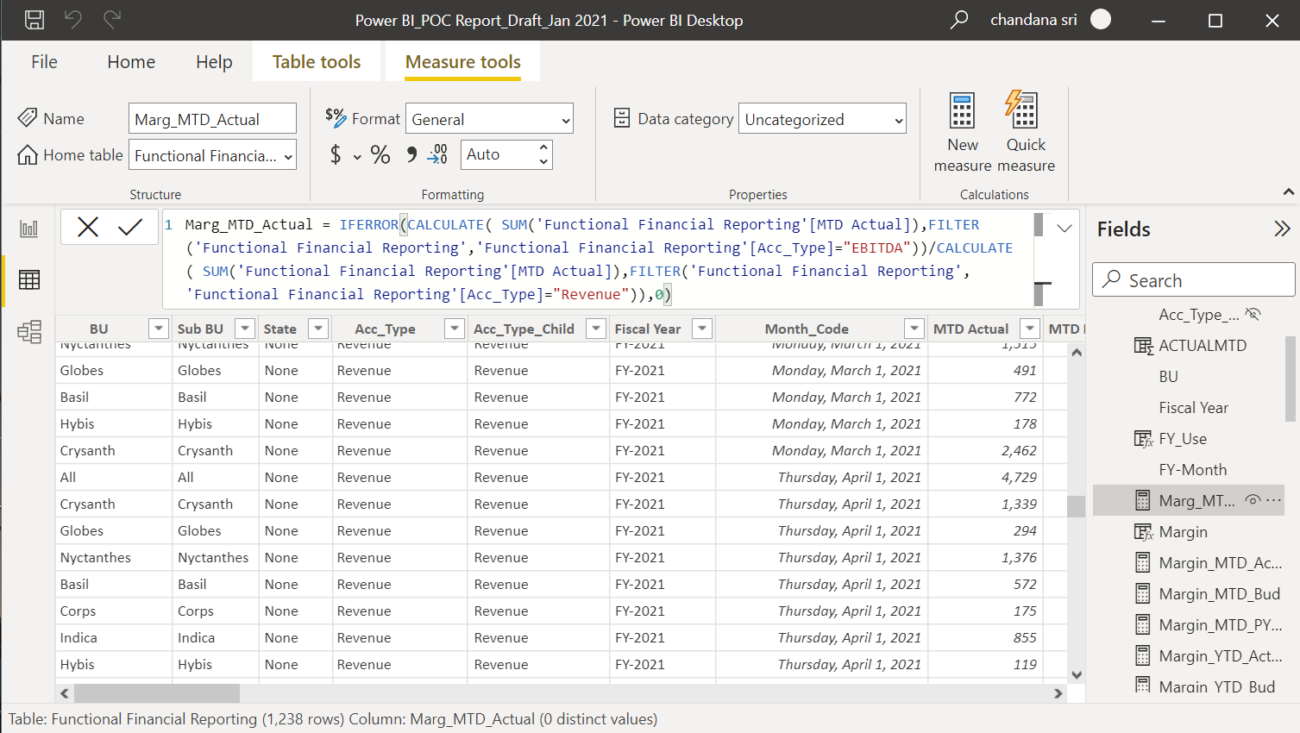Toggle visibility of the Acc_Type field
Viewport: 1300px width, 733px height.
click(1253, 314)
